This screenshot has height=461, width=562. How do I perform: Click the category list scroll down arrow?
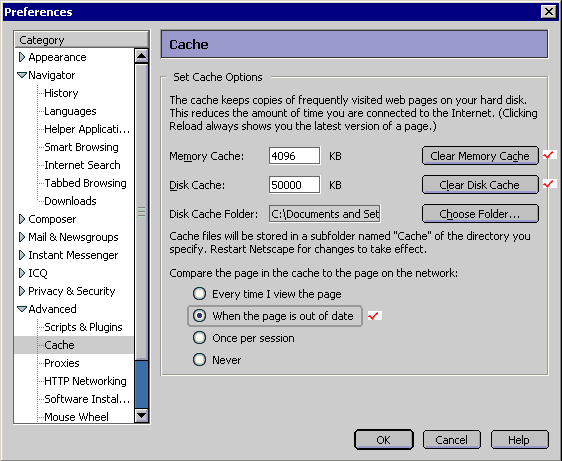142,416
